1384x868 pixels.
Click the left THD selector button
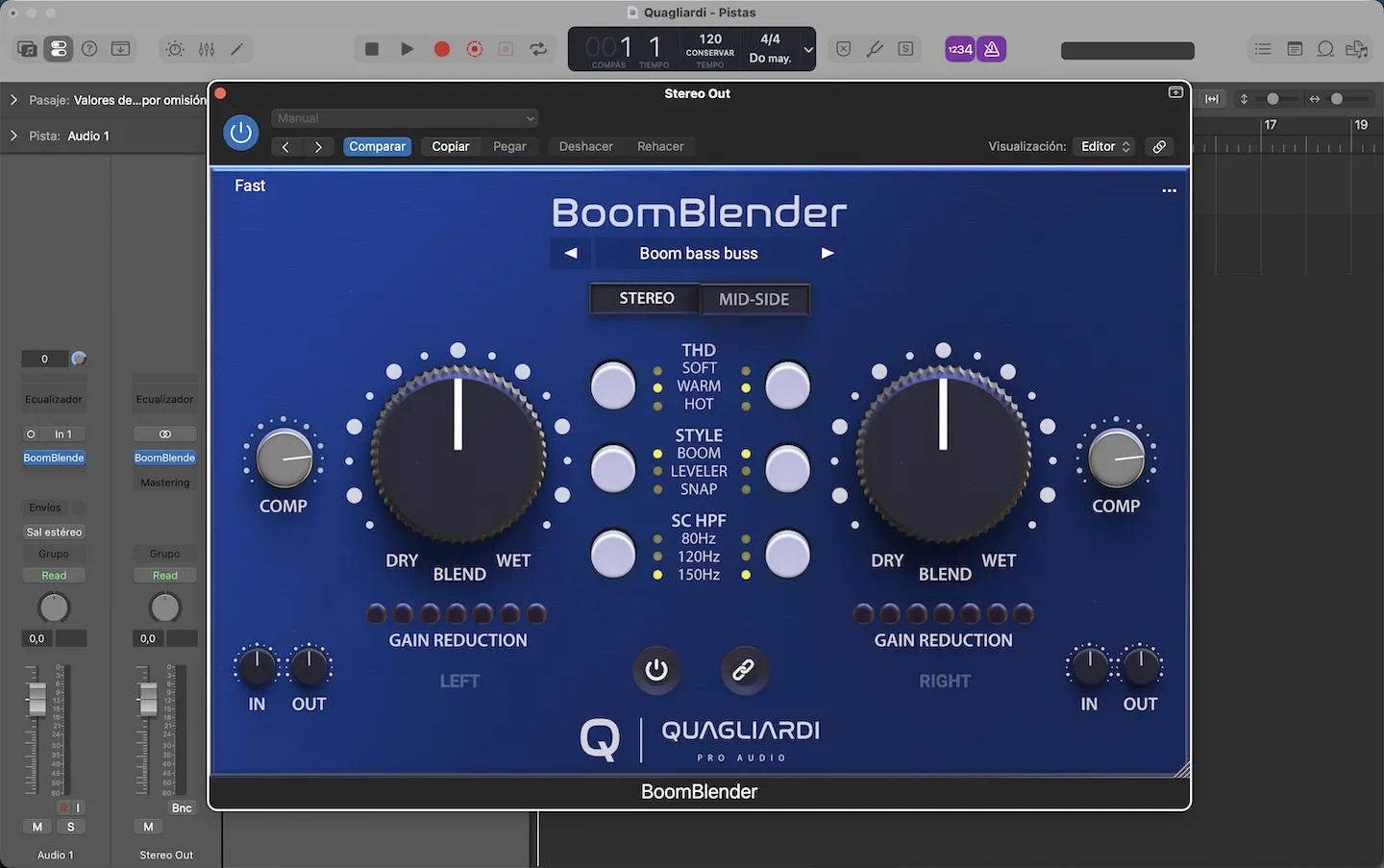coord(612,385)
